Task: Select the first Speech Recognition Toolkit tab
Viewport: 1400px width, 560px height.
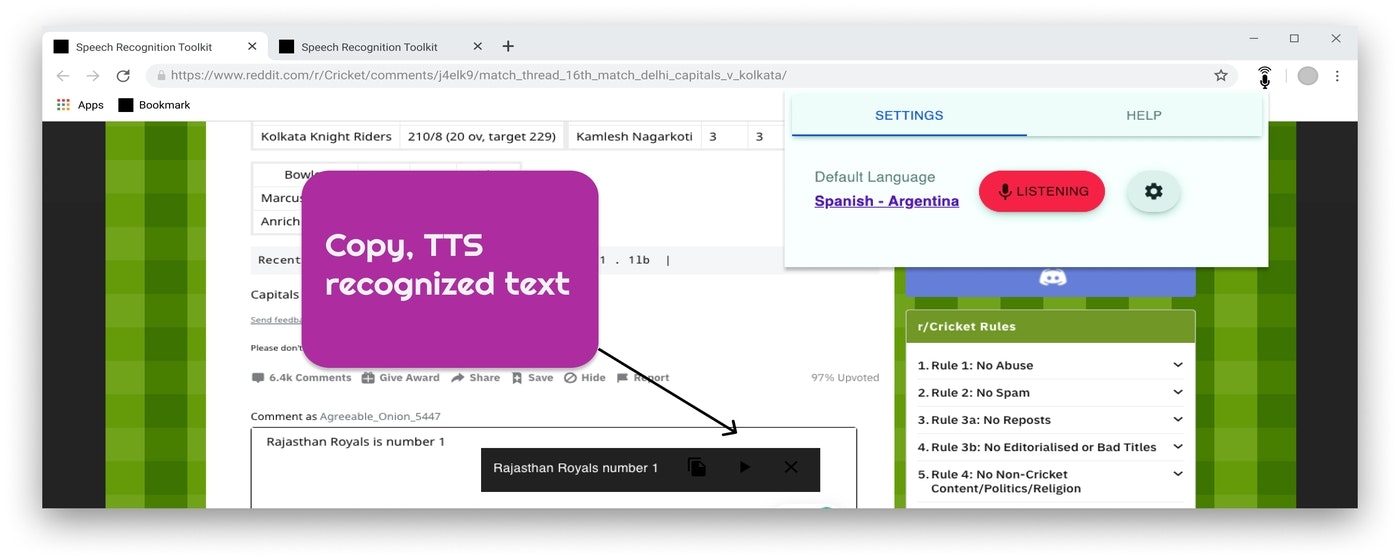Action: tap(155, 46)
